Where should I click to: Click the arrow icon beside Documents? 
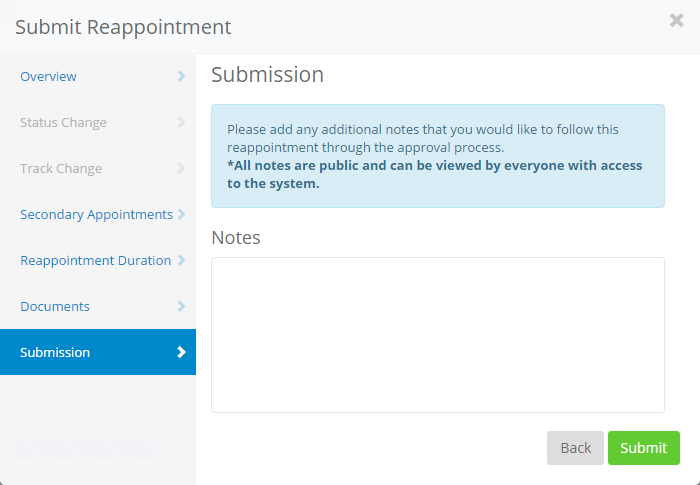click(x=181, y=306)
